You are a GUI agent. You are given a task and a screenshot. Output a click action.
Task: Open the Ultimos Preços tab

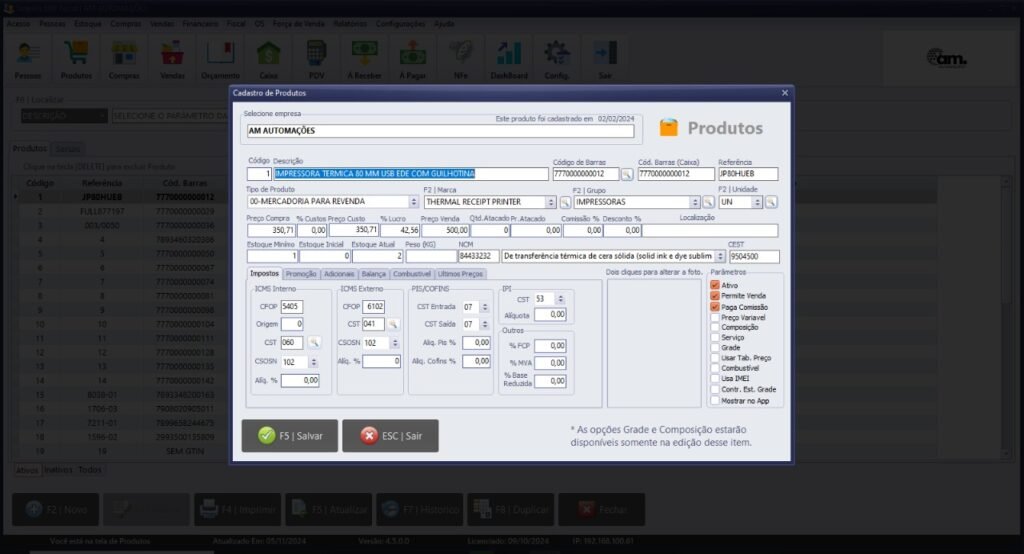461,273
